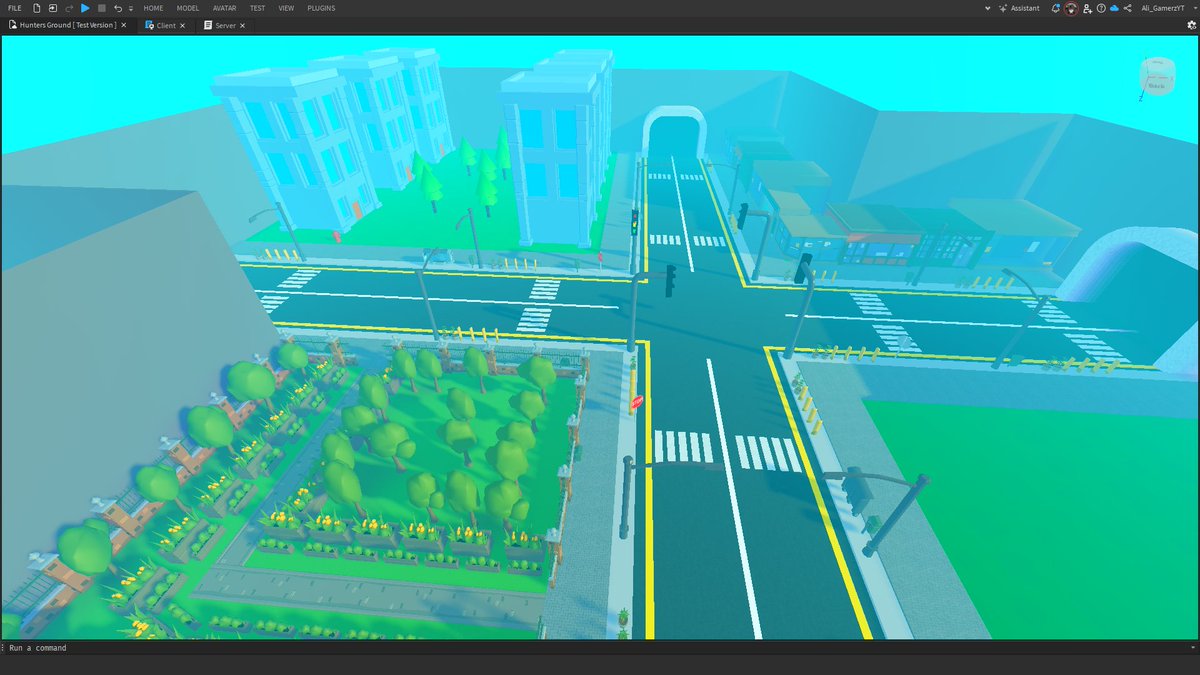Open the help question mark icon

click(1101, 8)
